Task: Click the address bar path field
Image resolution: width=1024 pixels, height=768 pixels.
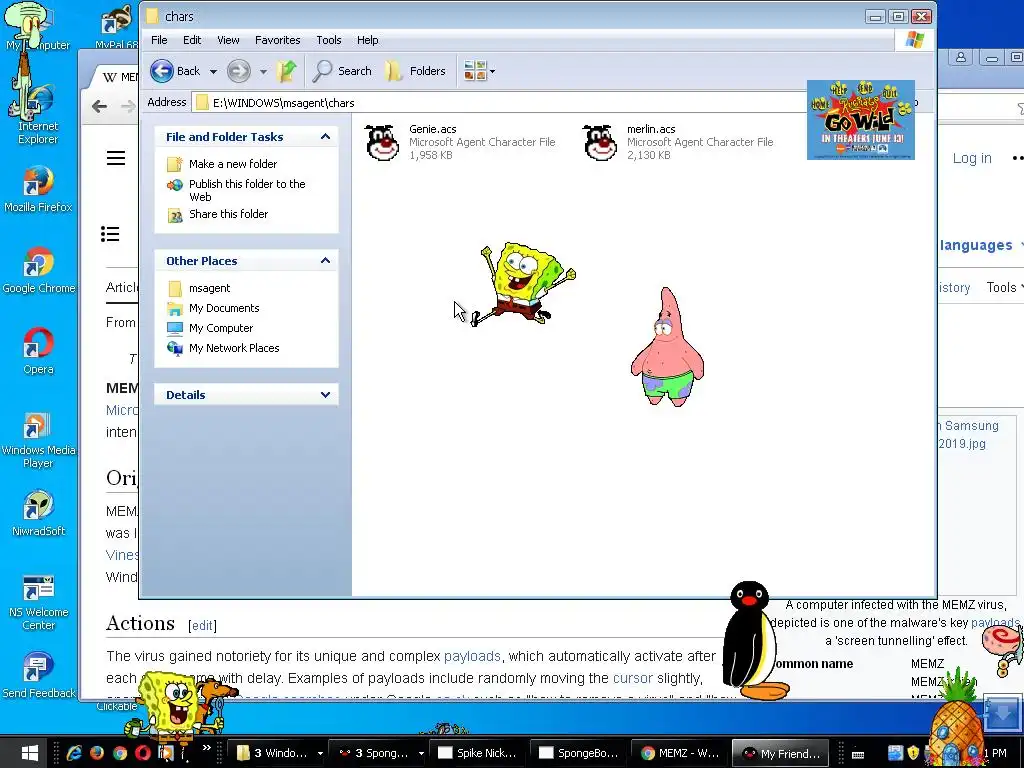Action: click(x=500, y=103)
